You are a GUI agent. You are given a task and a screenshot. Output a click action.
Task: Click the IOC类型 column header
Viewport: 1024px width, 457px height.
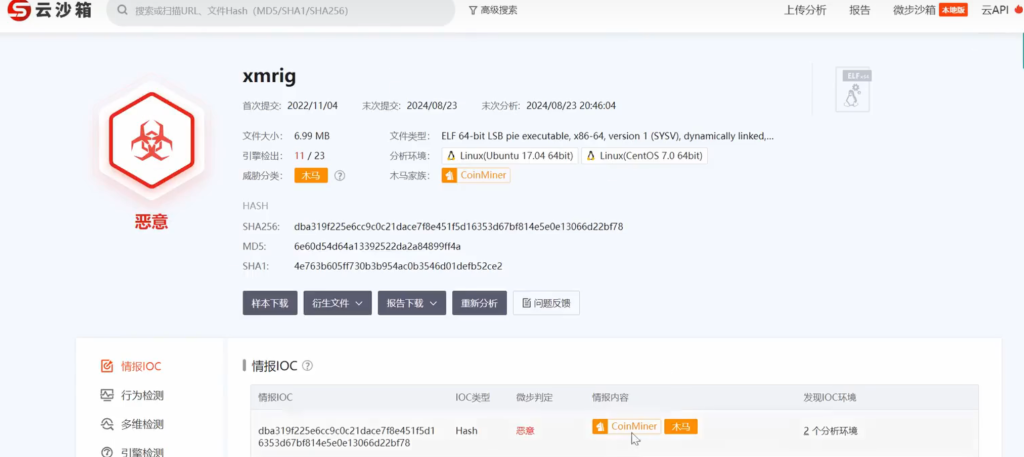[x=473, y=398]
